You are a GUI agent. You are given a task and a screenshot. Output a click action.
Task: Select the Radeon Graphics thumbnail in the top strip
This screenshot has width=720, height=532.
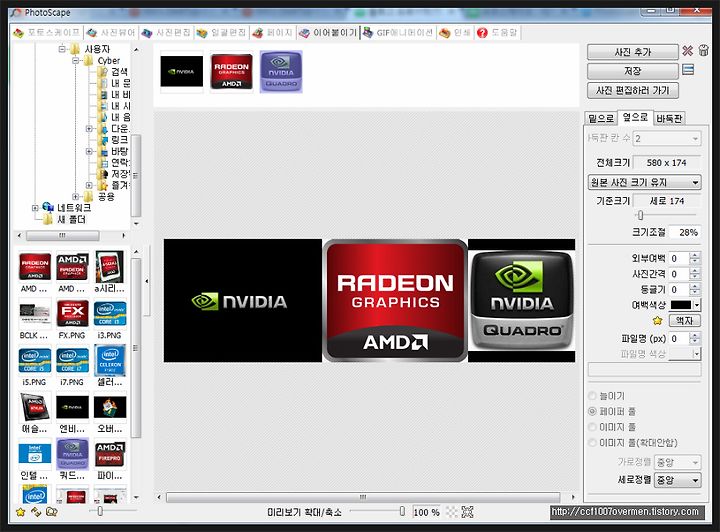(231, 72)
